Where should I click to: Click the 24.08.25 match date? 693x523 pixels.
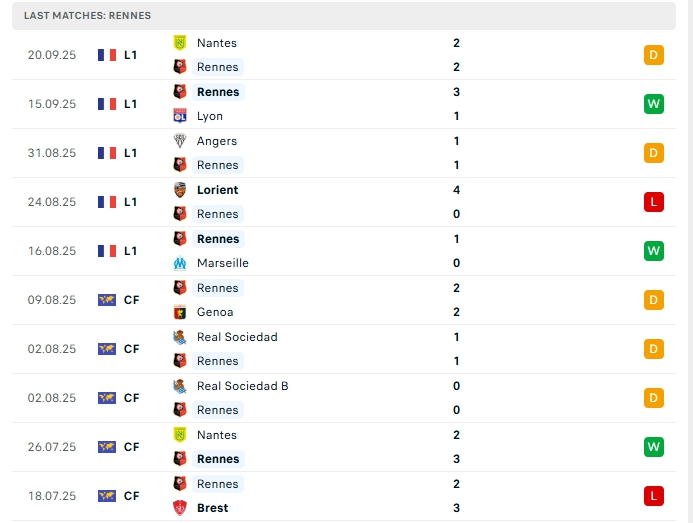tap(52, 202)
